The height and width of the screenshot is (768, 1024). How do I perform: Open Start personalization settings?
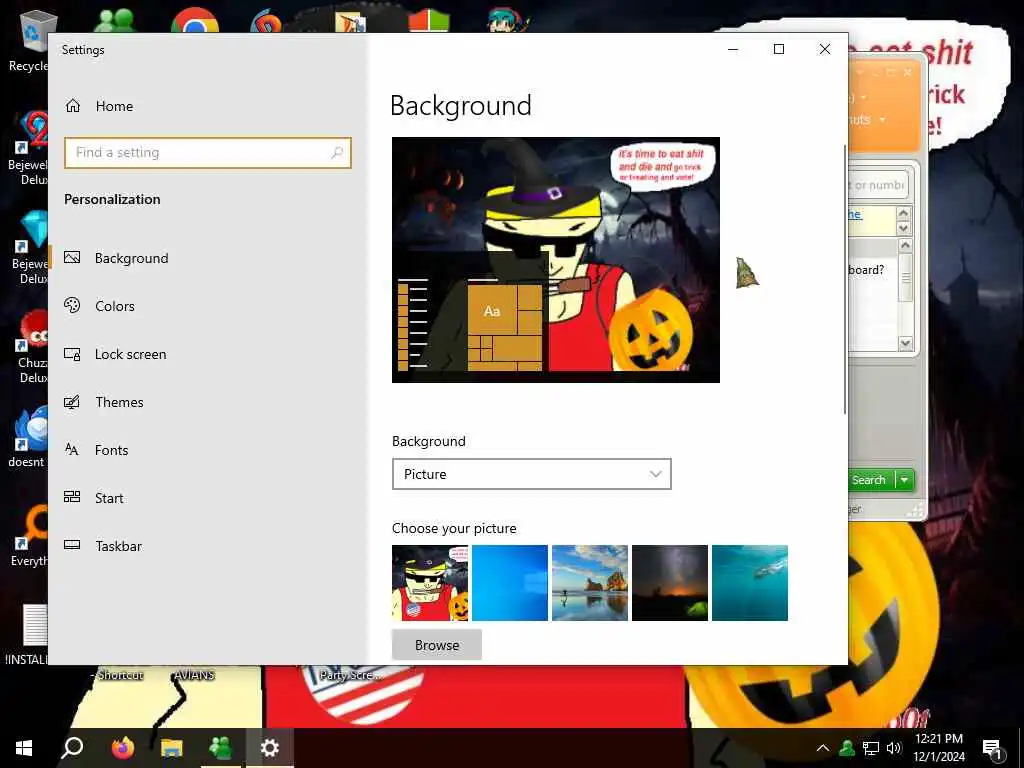pyautogui.click(x=108, y=498)
